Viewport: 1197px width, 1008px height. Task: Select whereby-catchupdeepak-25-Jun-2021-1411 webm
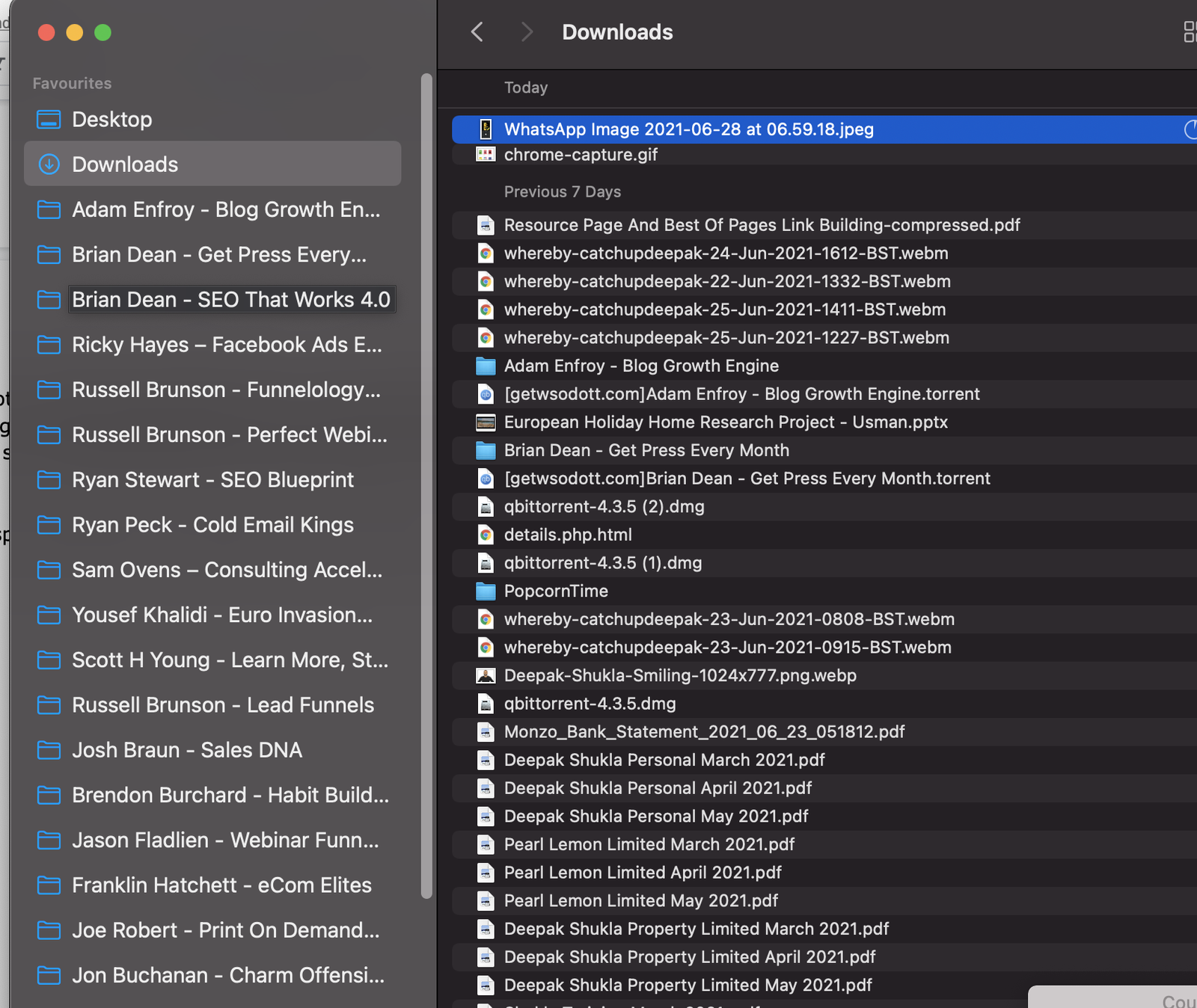pos(824,310)
